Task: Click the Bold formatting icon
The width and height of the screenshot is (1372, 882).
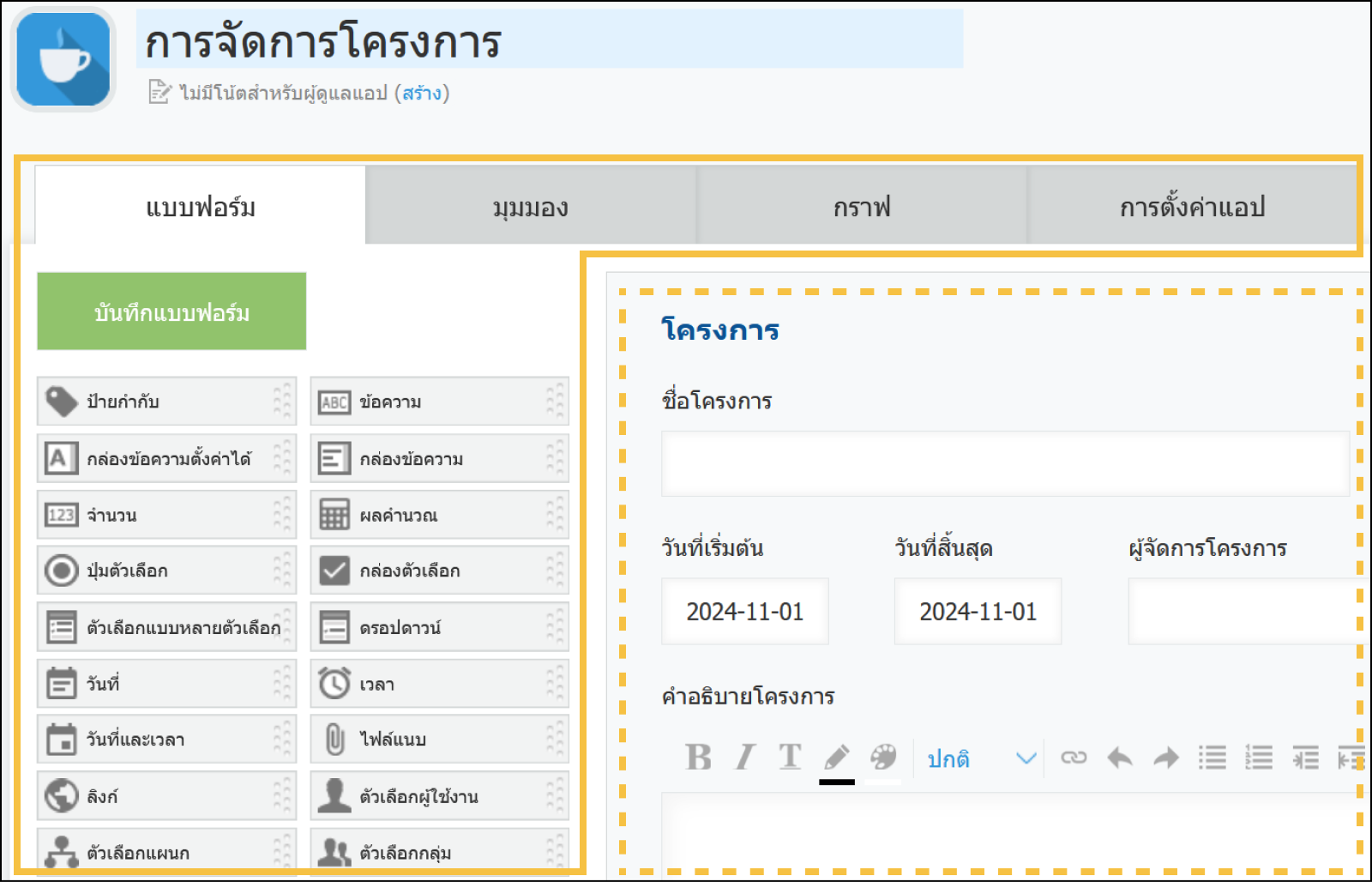Action: click(698, 758)
